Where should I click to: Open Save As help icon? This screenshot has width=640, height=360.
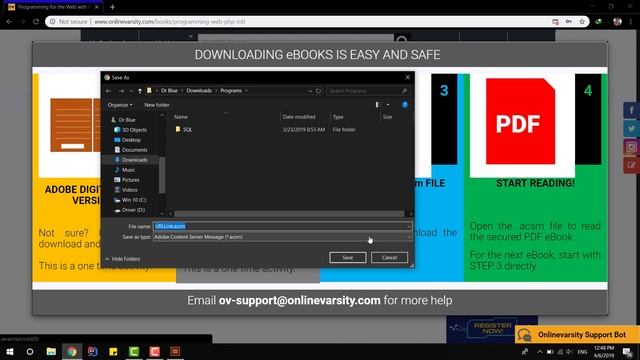coord(404,105)
